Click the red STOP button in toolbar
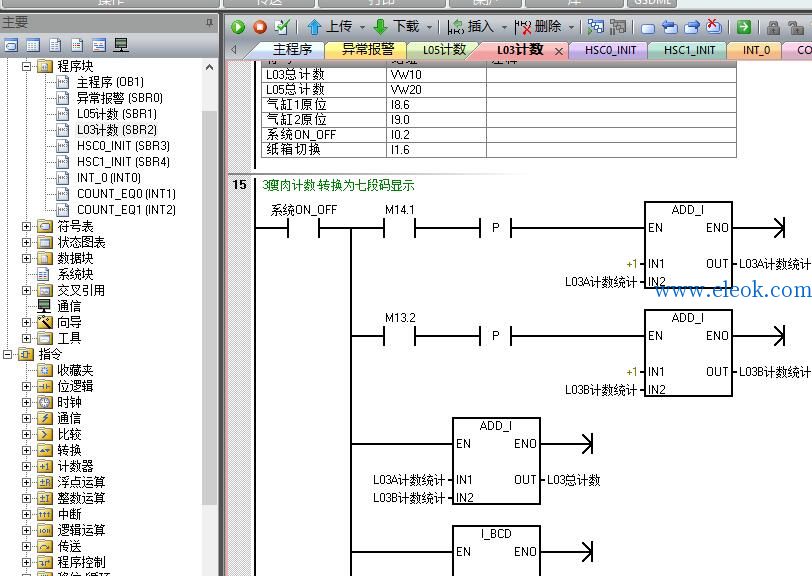This screenshot has height=576, width=812. click(x=260, y=27)
